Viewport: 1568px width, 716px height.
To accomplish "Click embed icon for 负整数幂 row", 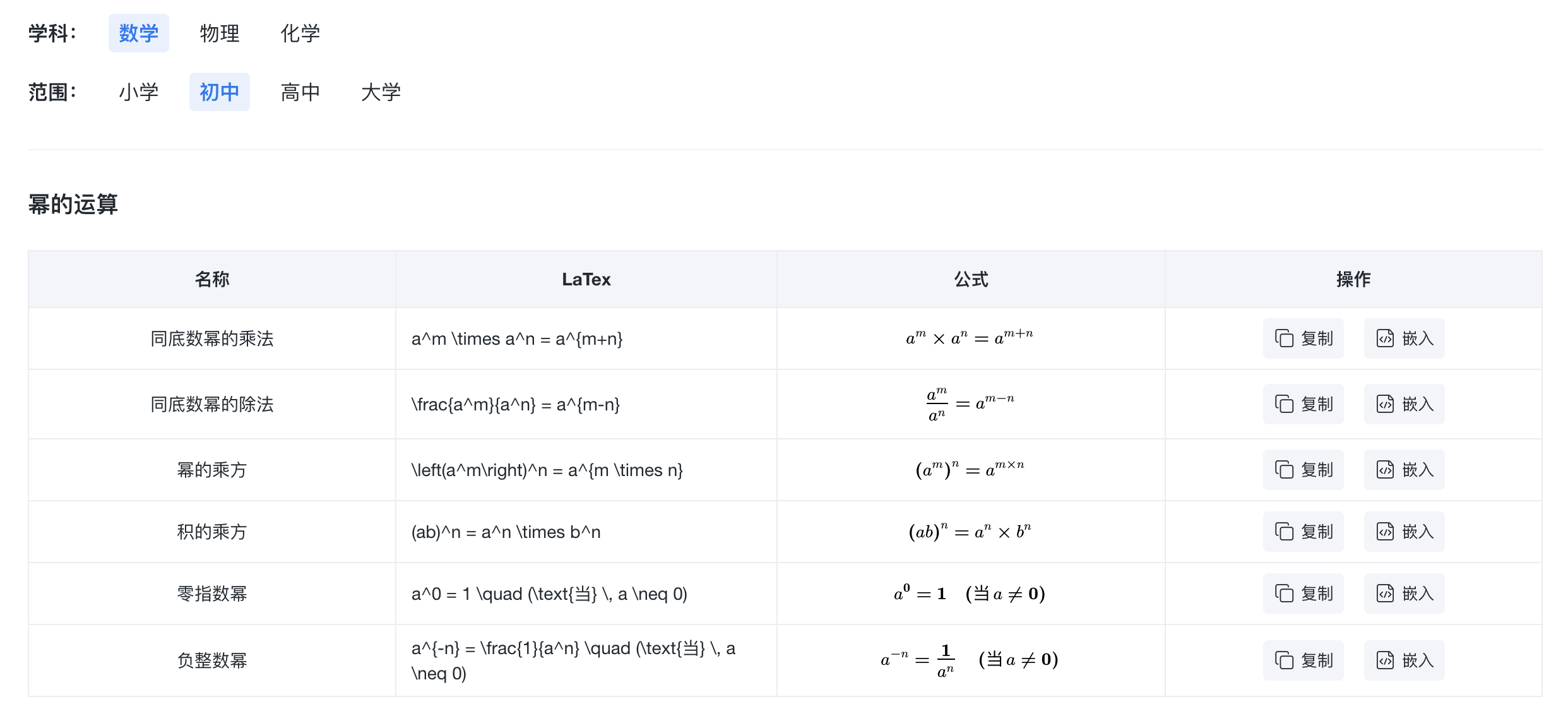I will click(1385, 660).
